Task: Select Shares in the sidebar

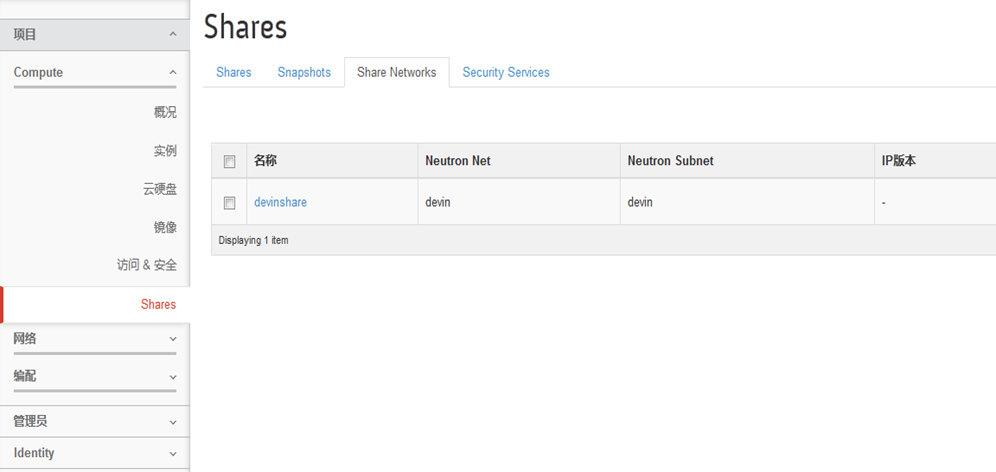Action: [158, 305]
